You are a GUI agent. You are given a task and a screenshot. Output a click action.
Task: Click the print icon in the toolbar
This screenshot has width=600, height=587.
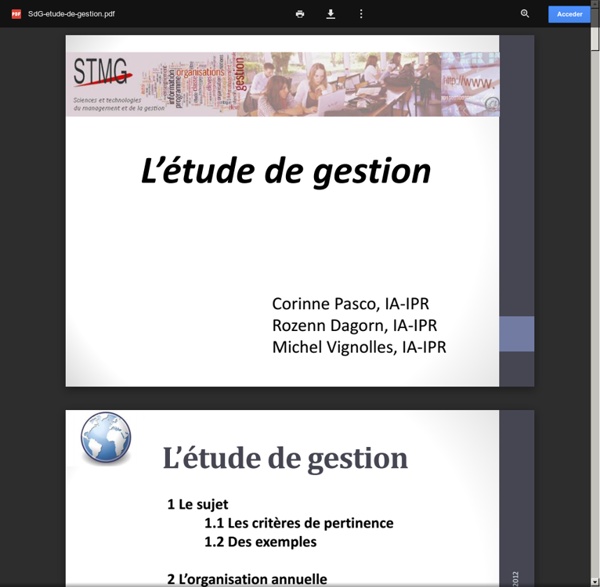point(300,14)
